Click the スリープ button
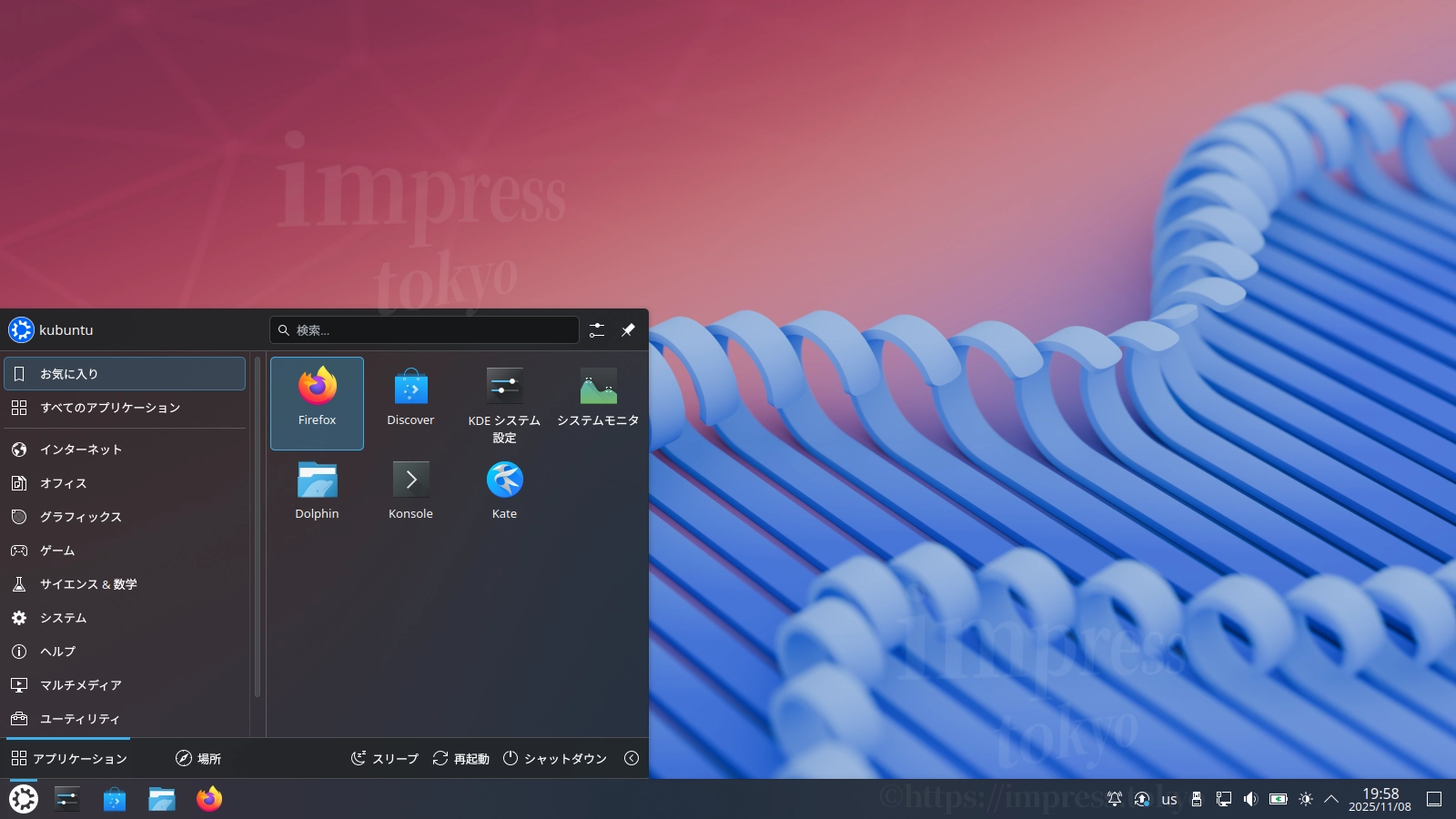The height and width of the screenshot is (819, 1456). [385, 758]
